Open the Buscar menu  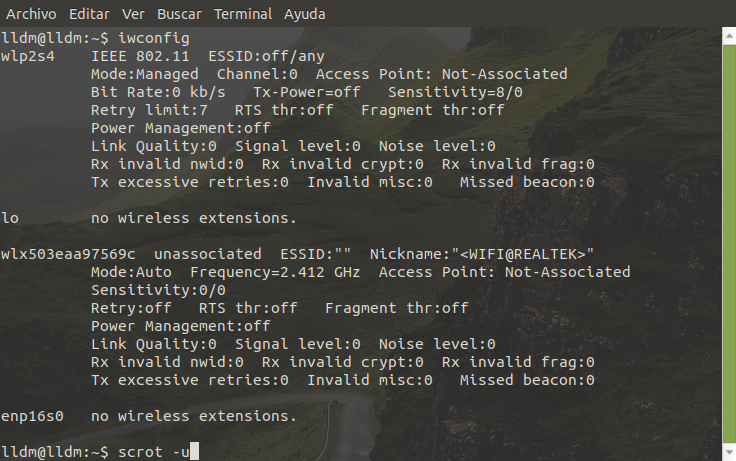point(178,15)
